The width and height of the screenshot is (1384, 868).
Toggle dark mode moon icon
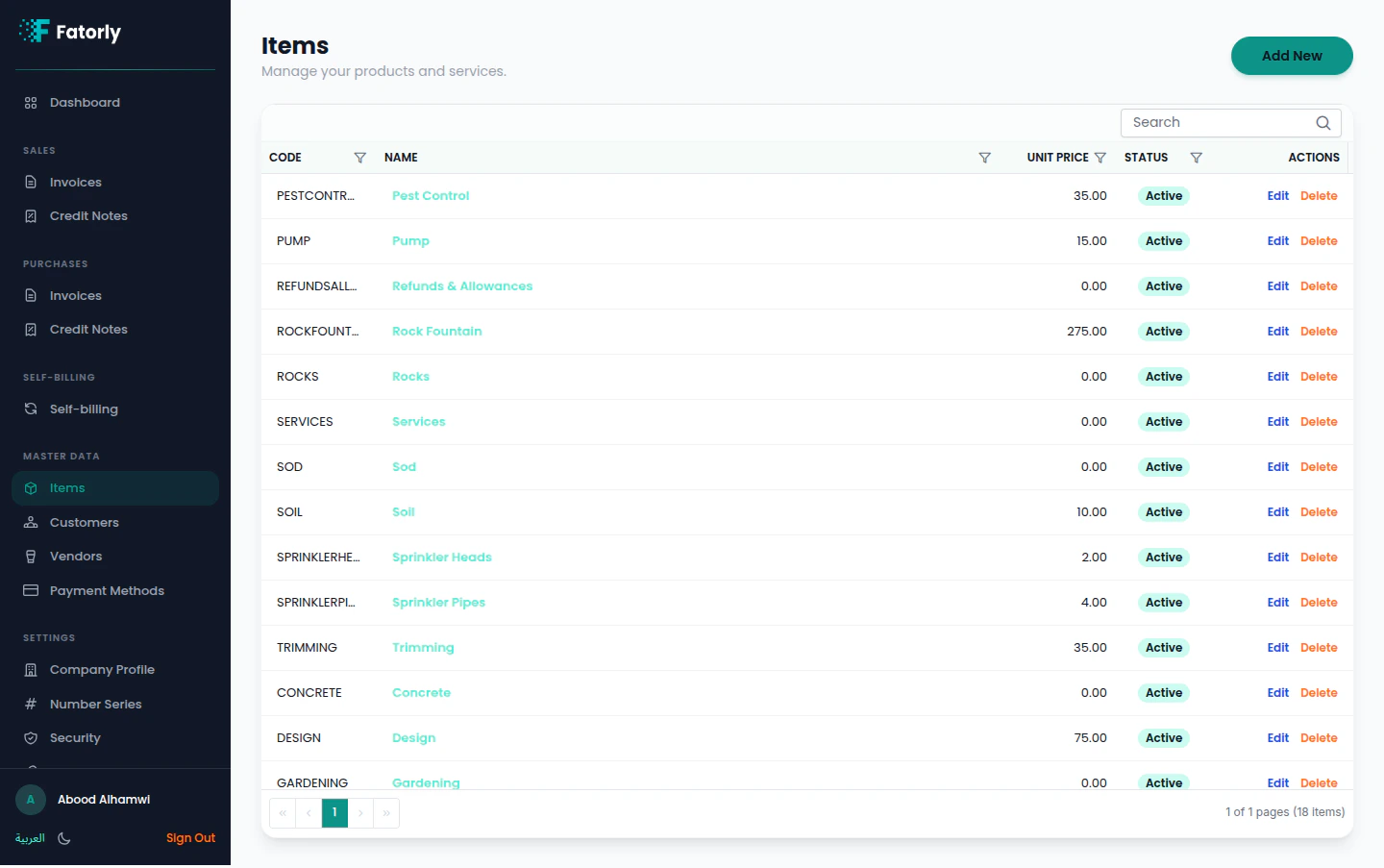tap(64, 838)
